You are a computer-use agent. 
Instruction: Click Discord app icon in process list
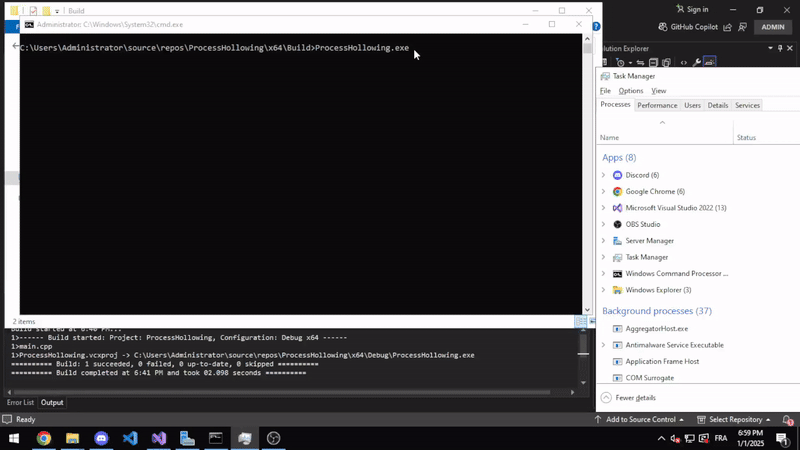[617, 175]
